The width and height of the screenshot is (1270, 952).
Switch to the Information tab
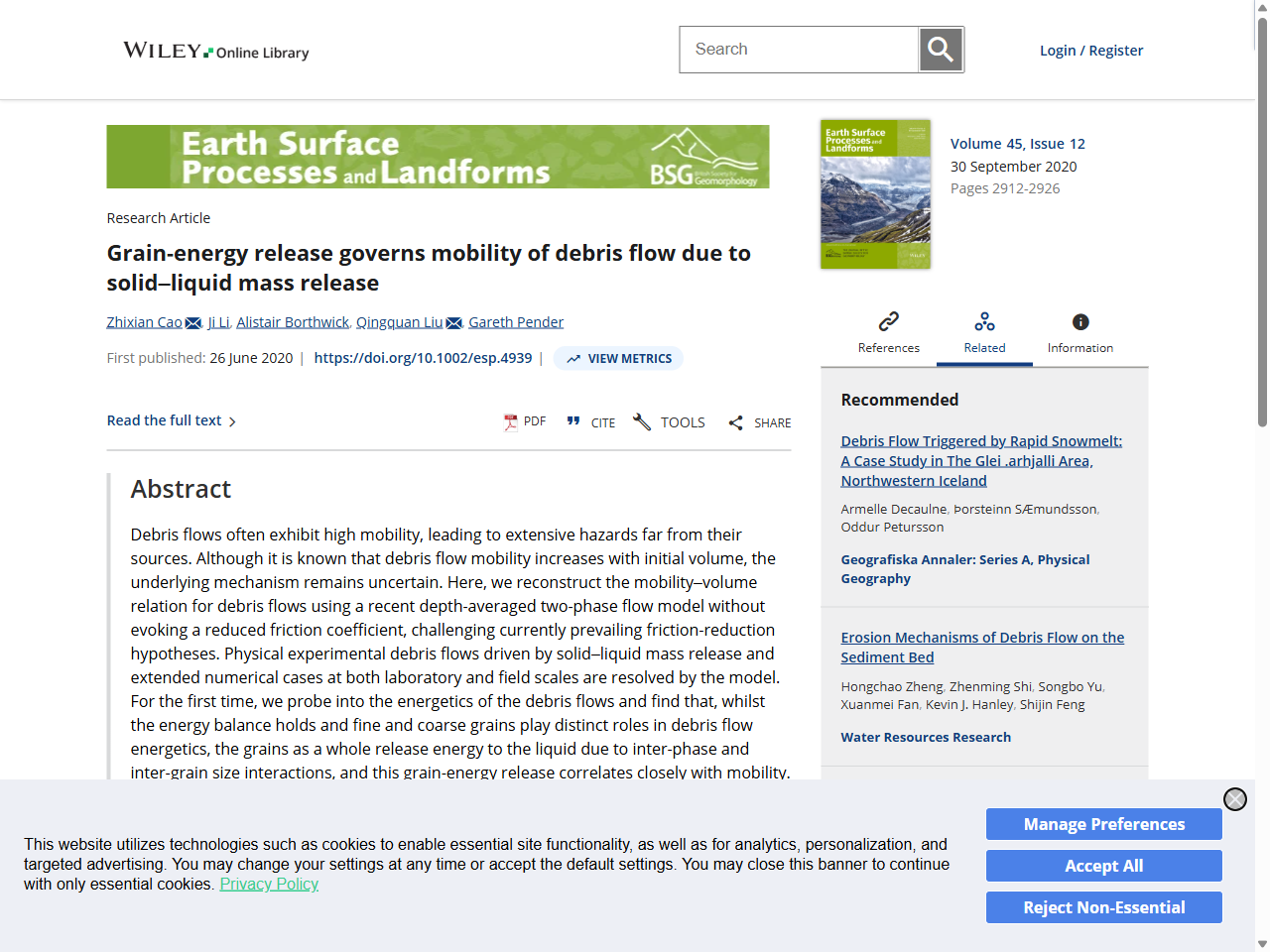1079,332
